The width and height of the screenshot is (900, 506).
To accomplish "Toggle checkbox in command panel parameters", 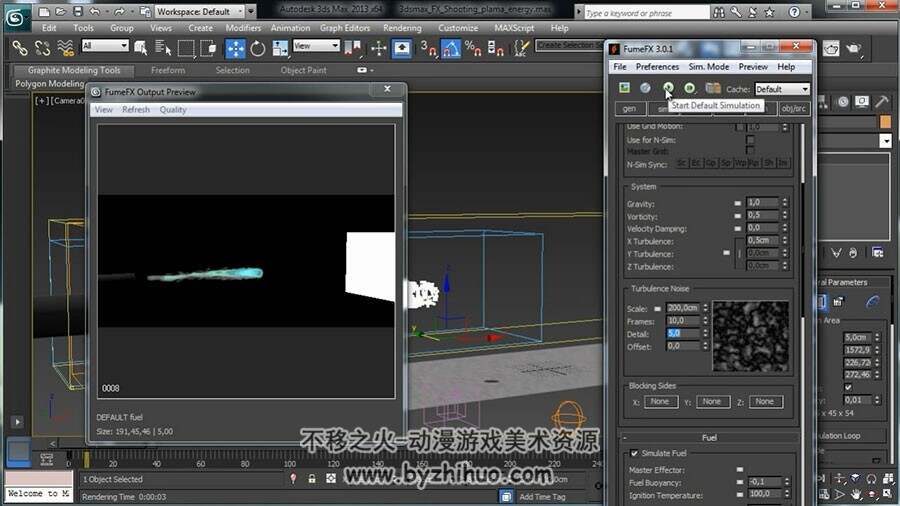I will pos(848,387).
